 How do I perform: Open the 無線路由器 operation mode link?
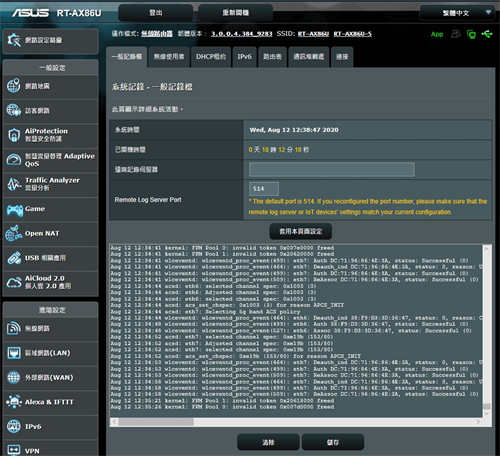(x=157, y=34)
